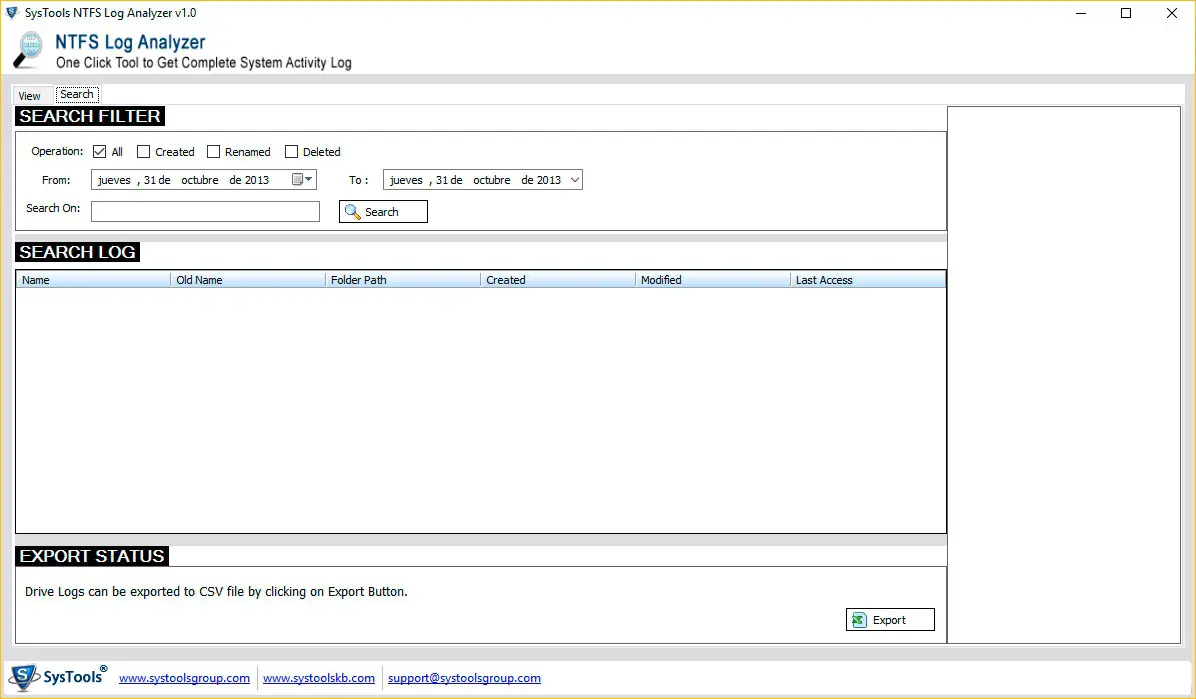Open www.systoolskb.com link

tap(319, 678)
